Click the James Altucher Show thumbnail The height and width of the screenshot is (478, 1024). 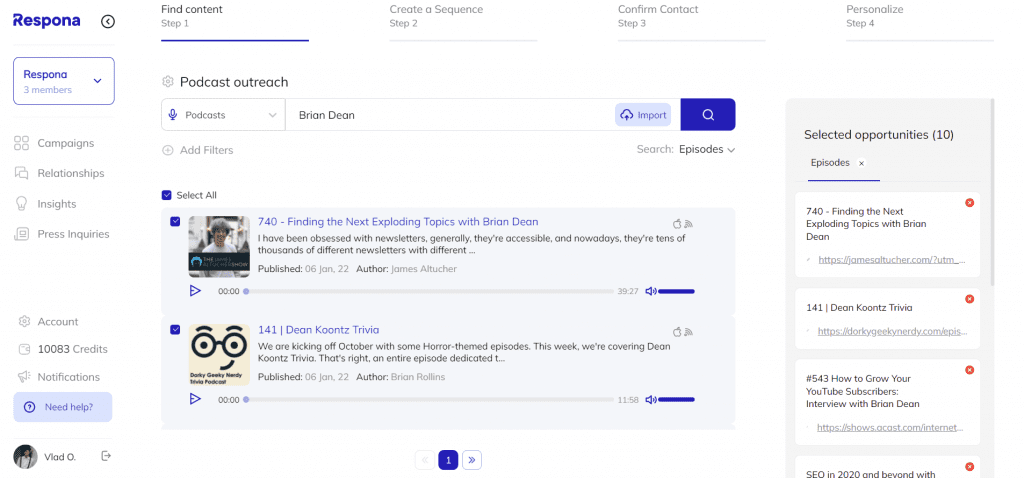219,247
